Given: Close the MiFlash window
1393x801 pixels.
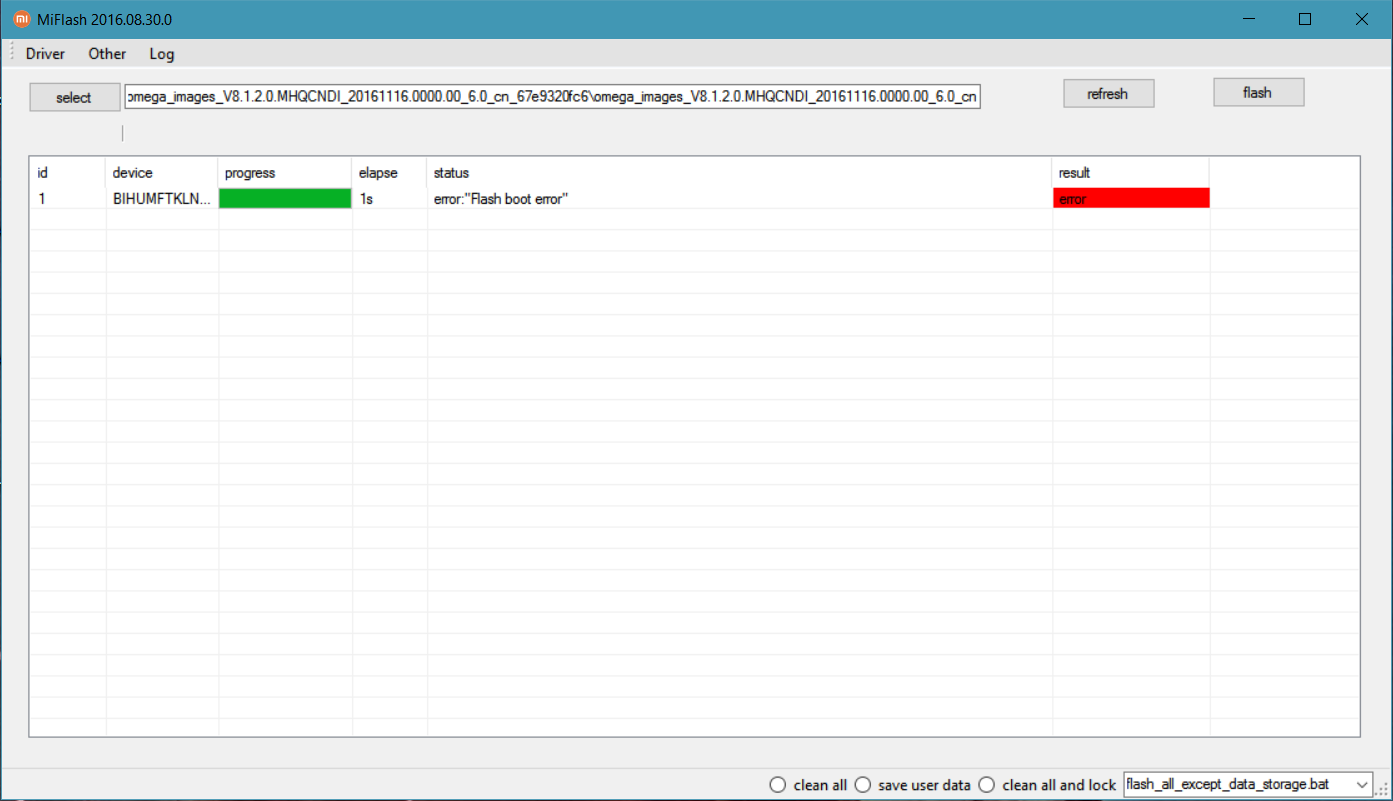Looking at the screenshot, I should tap(1361, 19).
